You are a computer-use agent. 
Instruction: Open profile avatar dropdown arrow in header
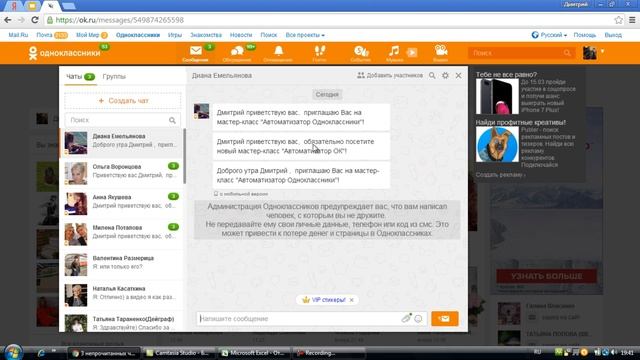coord(602,51)
